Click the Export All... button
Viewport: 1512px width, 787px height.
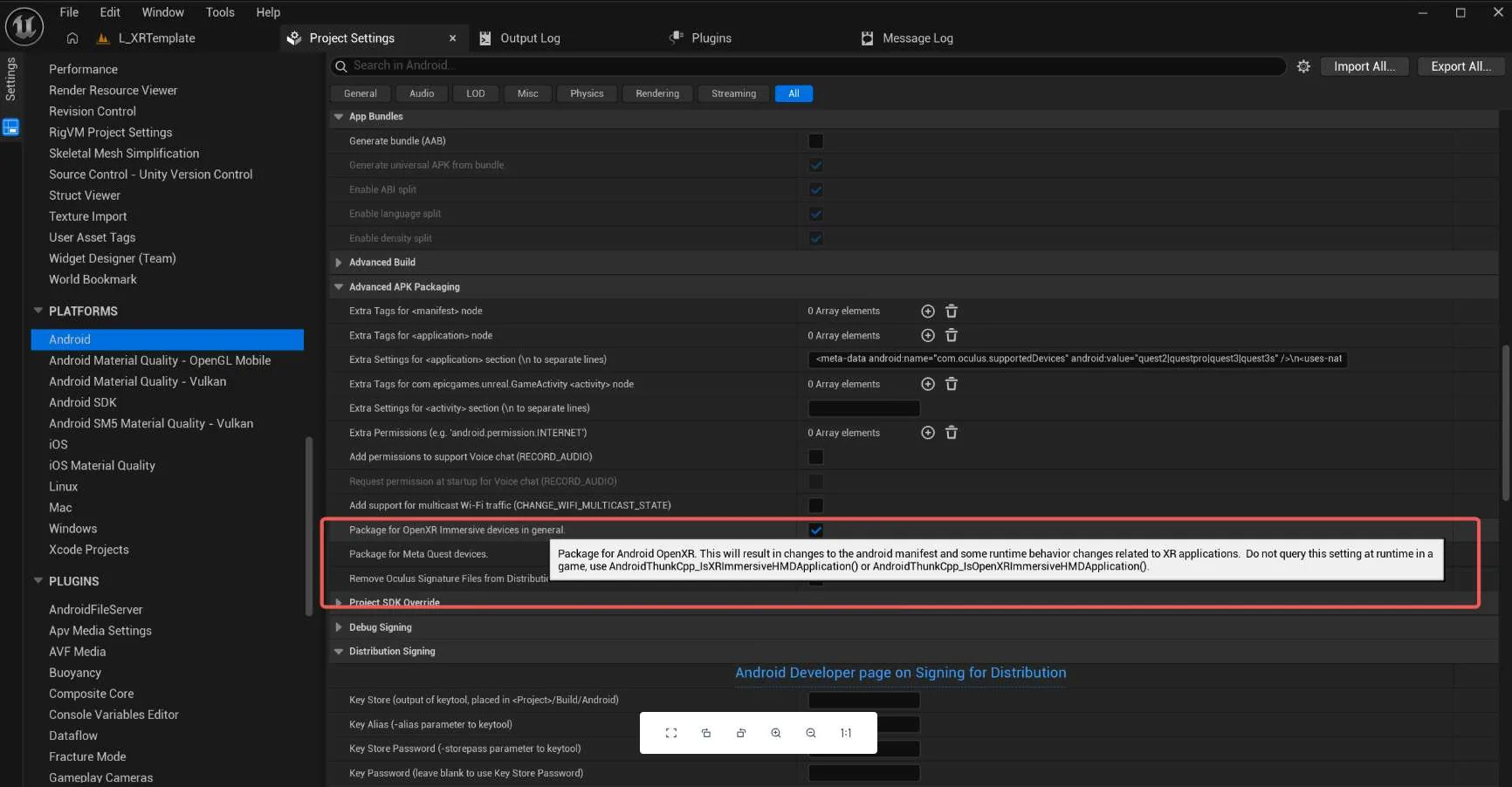click(x=1460, y=66)
